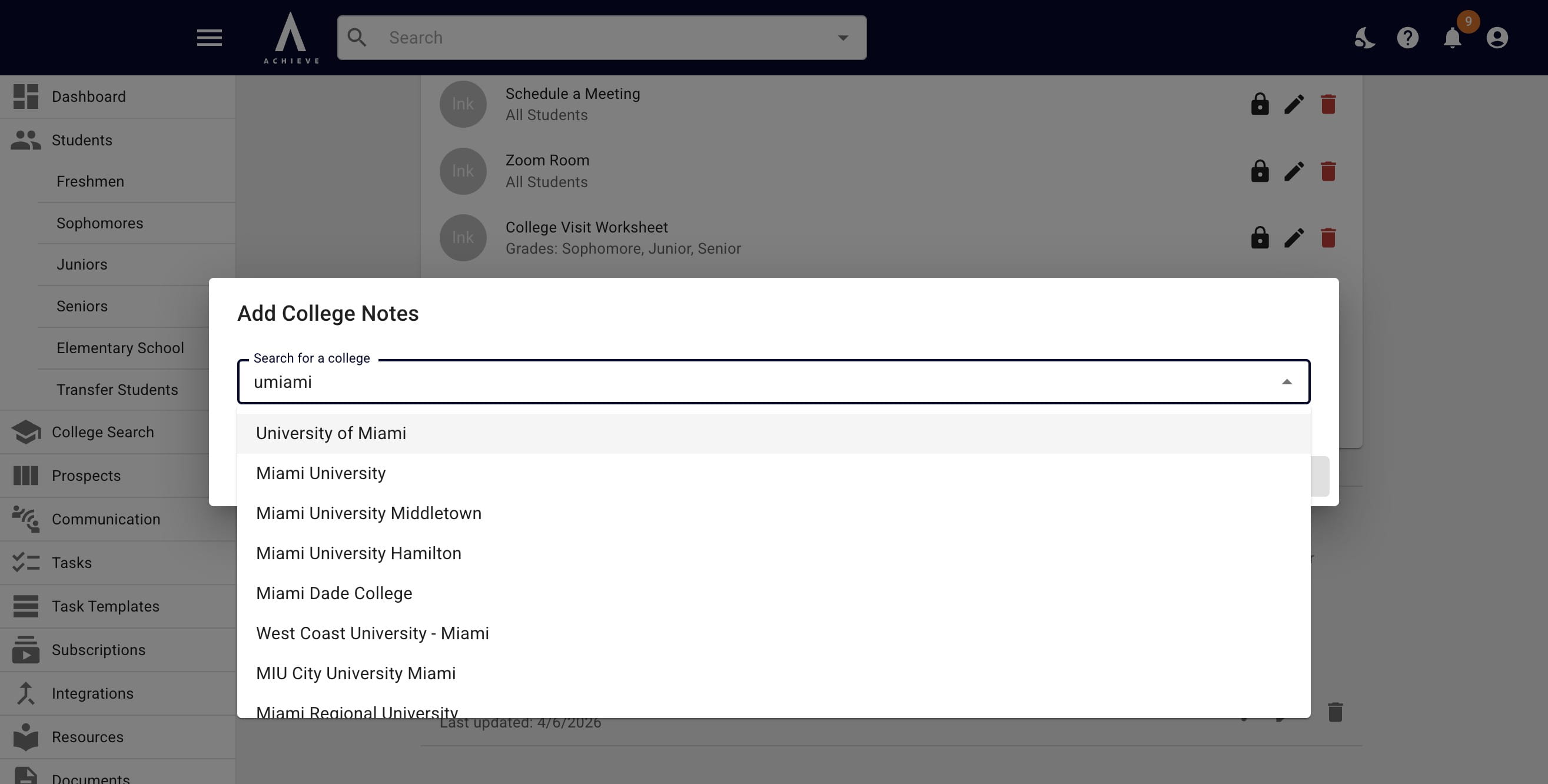Go to Subscriptions page
Image resolution: width=1548 pixels, height=784 pixels.
click(118, 649)
